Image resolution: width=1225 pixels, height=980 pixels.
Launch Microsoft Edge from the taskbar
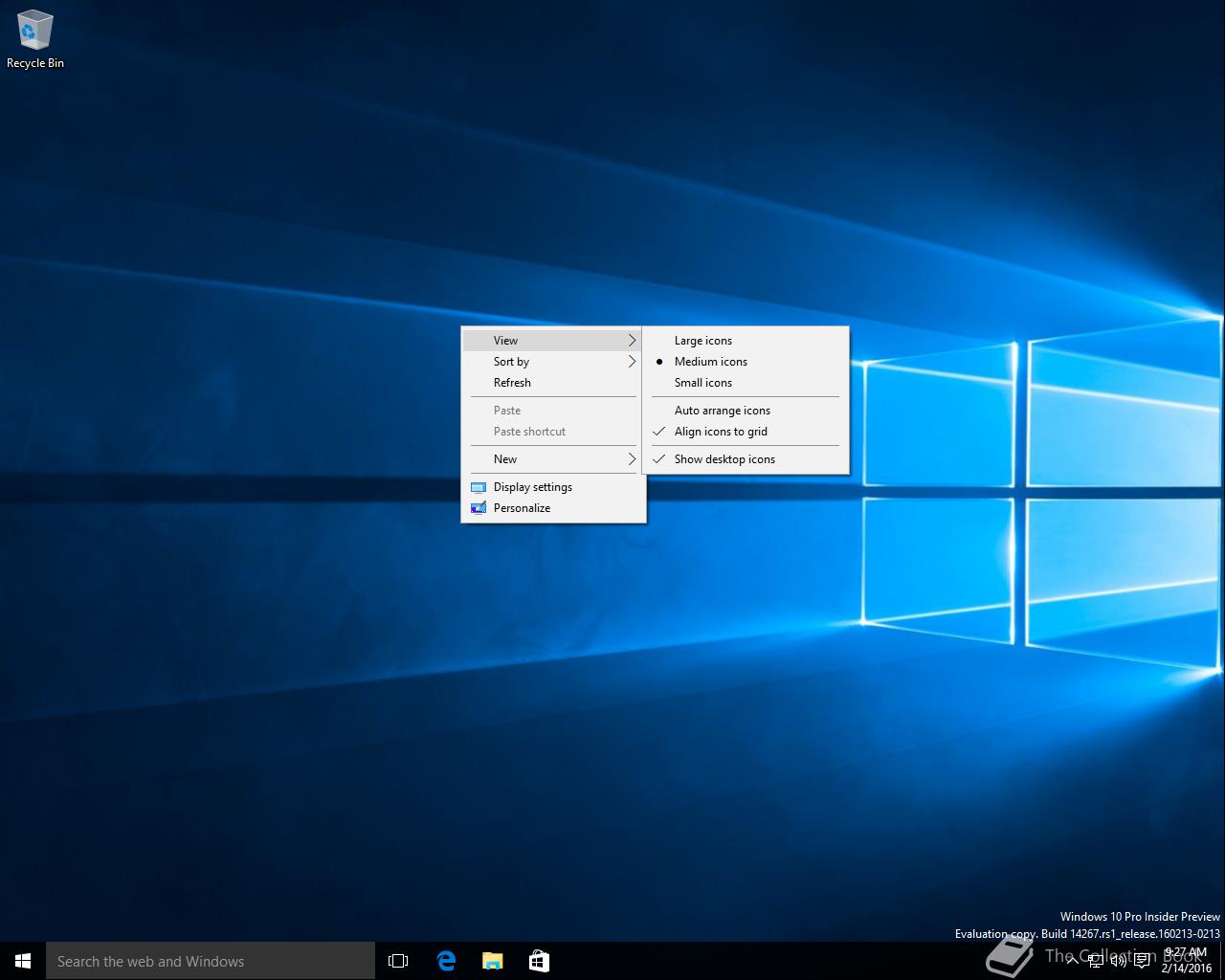(446, 961)
